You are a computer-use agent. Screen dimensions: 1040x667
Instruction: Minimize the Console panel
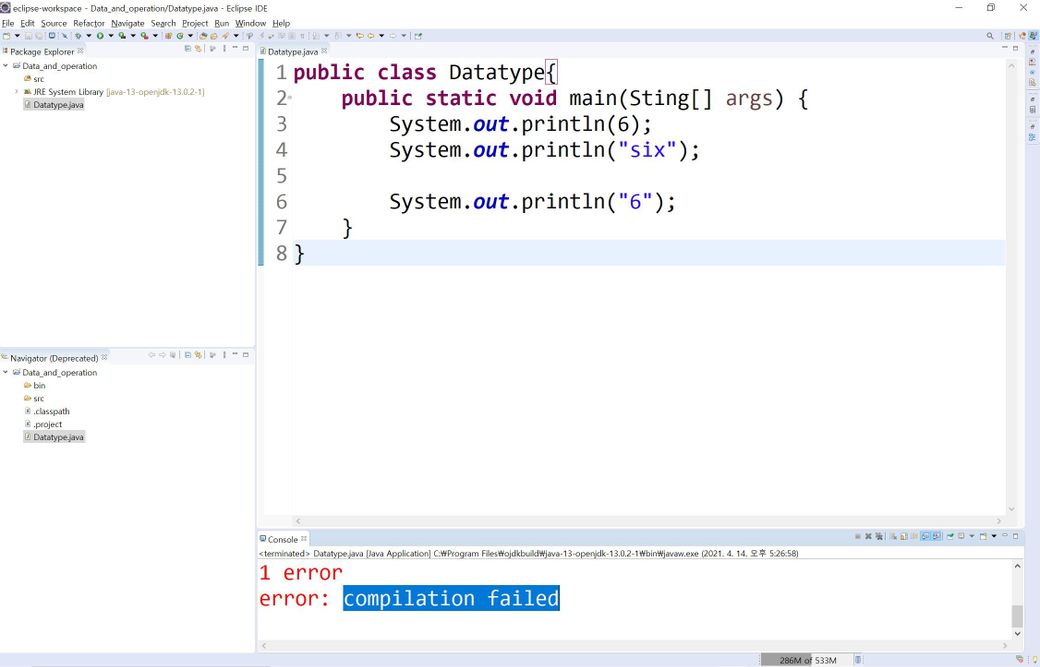click(1003, 537)
